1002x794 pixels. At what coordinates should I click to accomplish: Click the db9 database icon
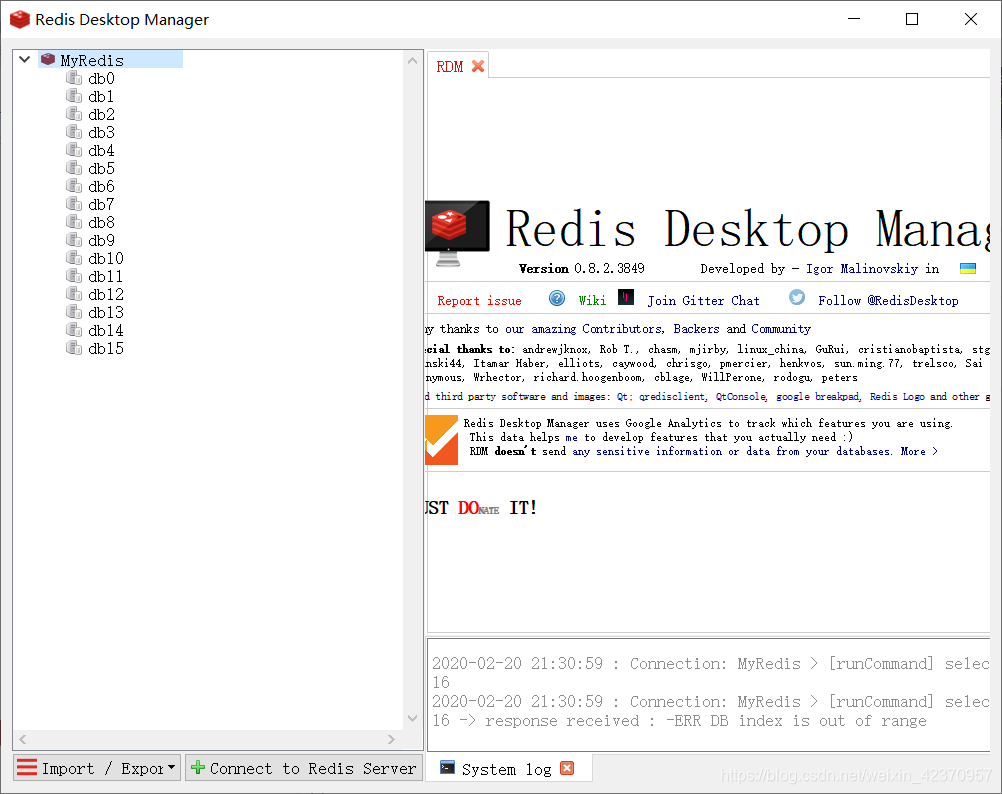(x=74, y=240)
